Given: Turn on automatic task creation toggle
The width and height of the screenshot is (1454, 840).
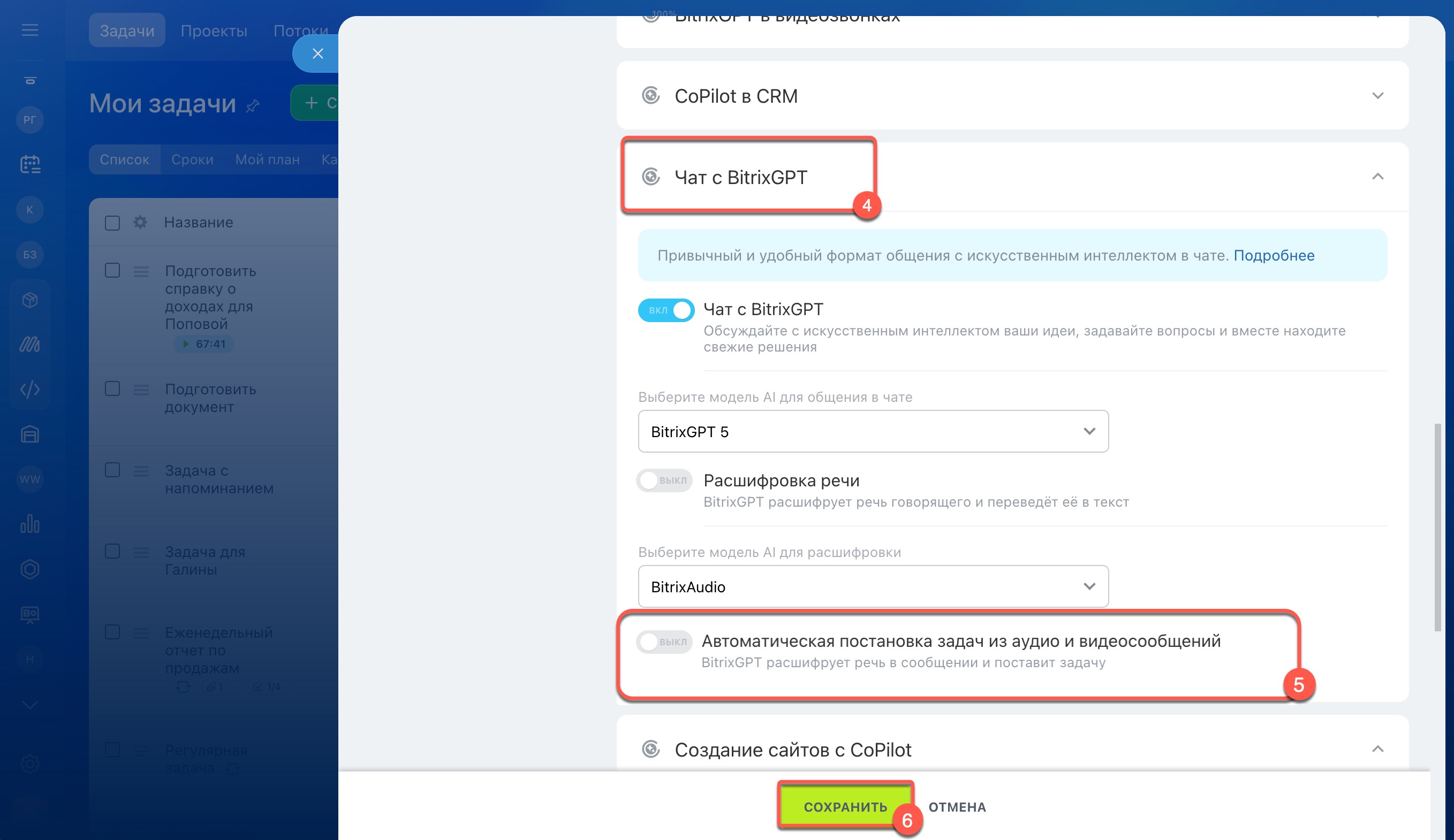Looking at the screenshot, I should tap(664, 642).
